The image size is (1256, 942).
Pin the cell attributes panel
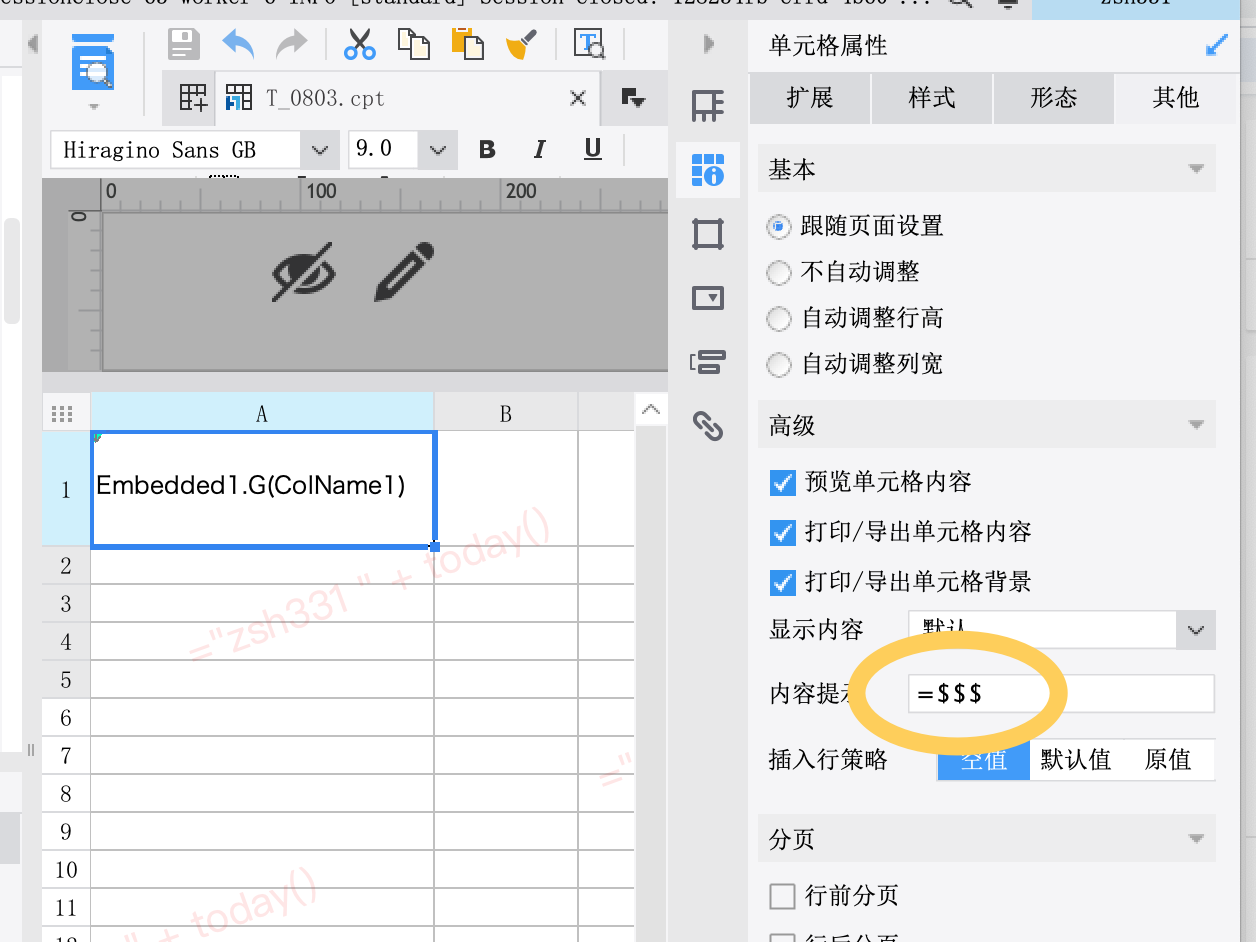pyautogui.click(x=1217, y=45)
